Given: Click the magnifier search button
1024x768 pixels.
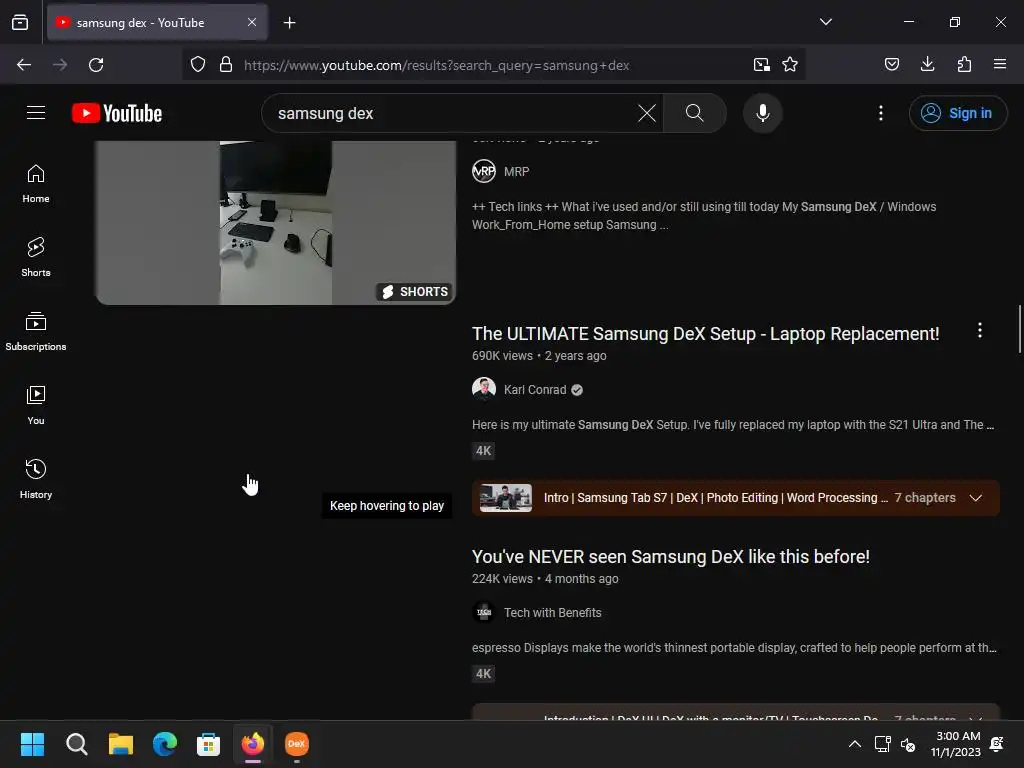Looking at the screenshot, I should [695, 113].
